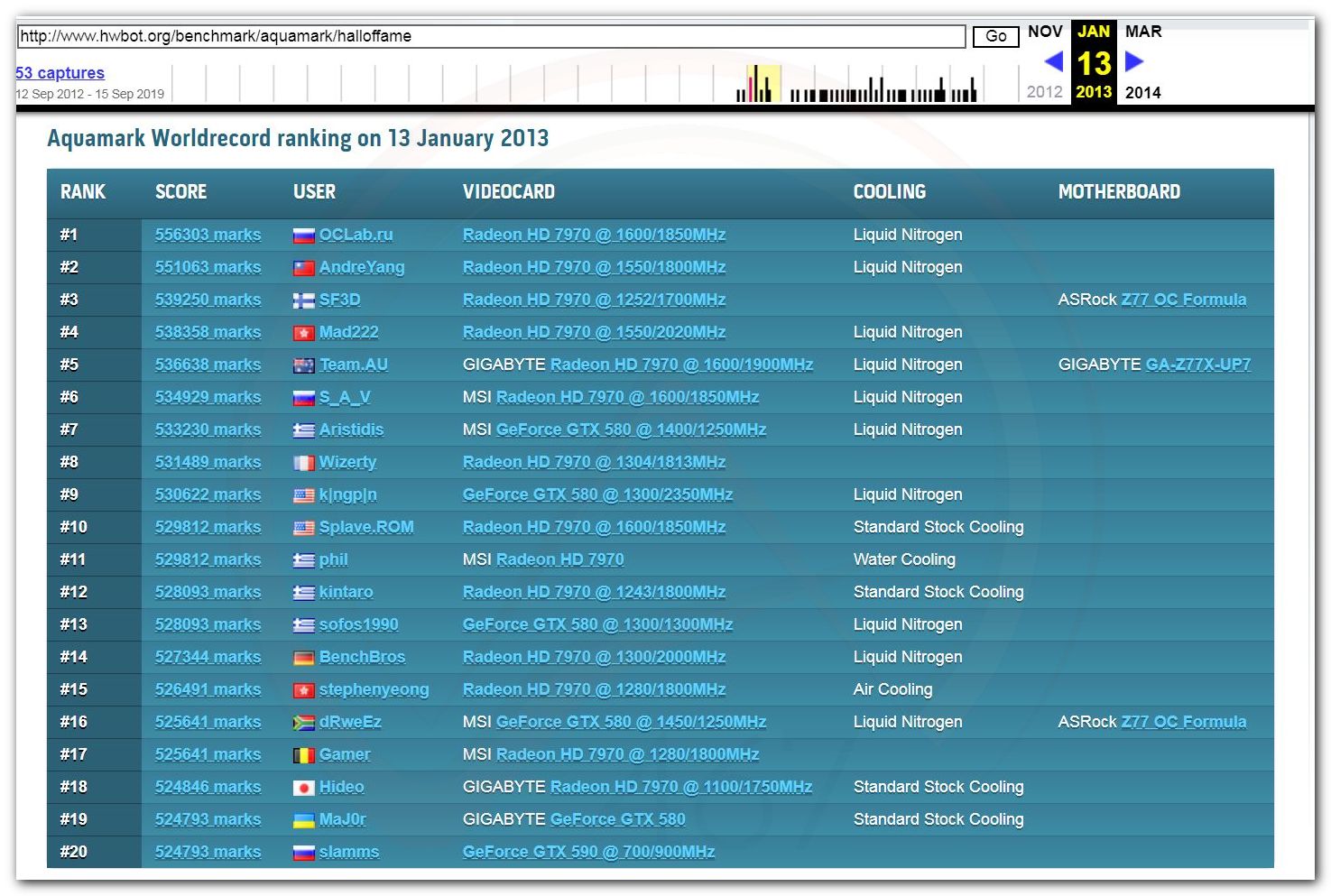Open AndreYang user profile
The height and width of the screenshot is (896, 1331).
(362, 267)
